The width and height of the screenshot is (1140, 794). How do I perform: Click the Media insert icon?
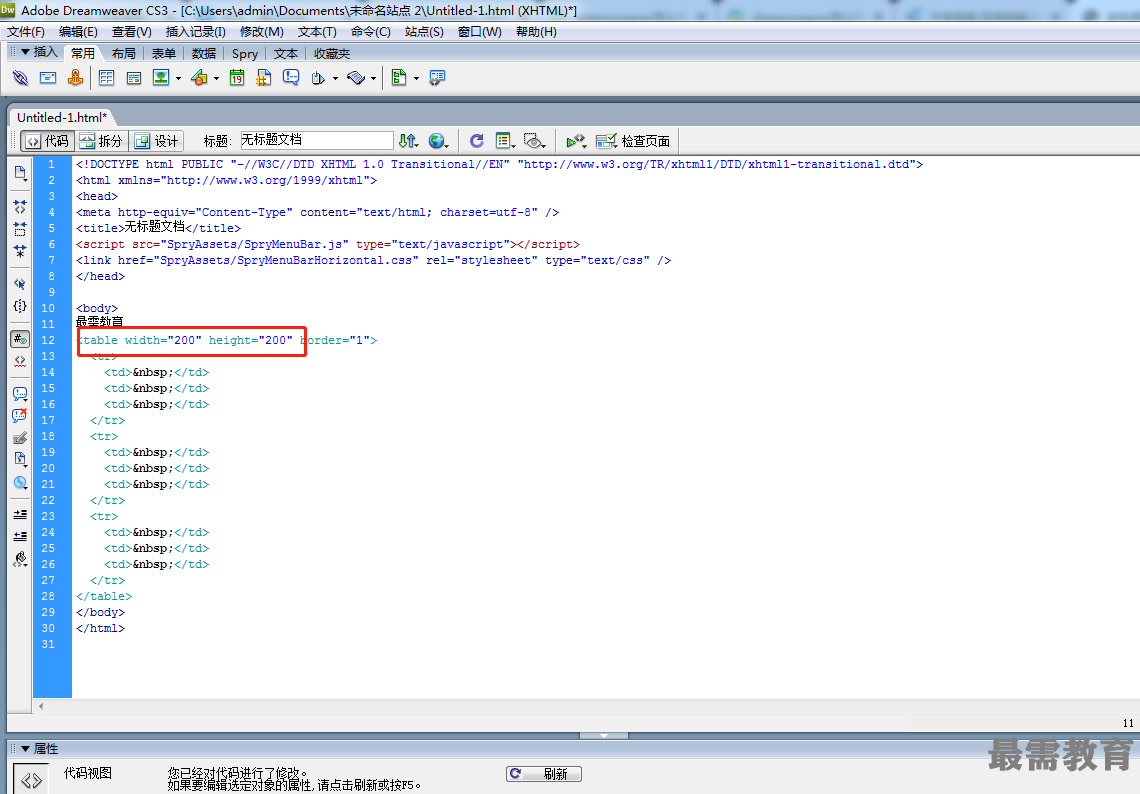(199, 78)
